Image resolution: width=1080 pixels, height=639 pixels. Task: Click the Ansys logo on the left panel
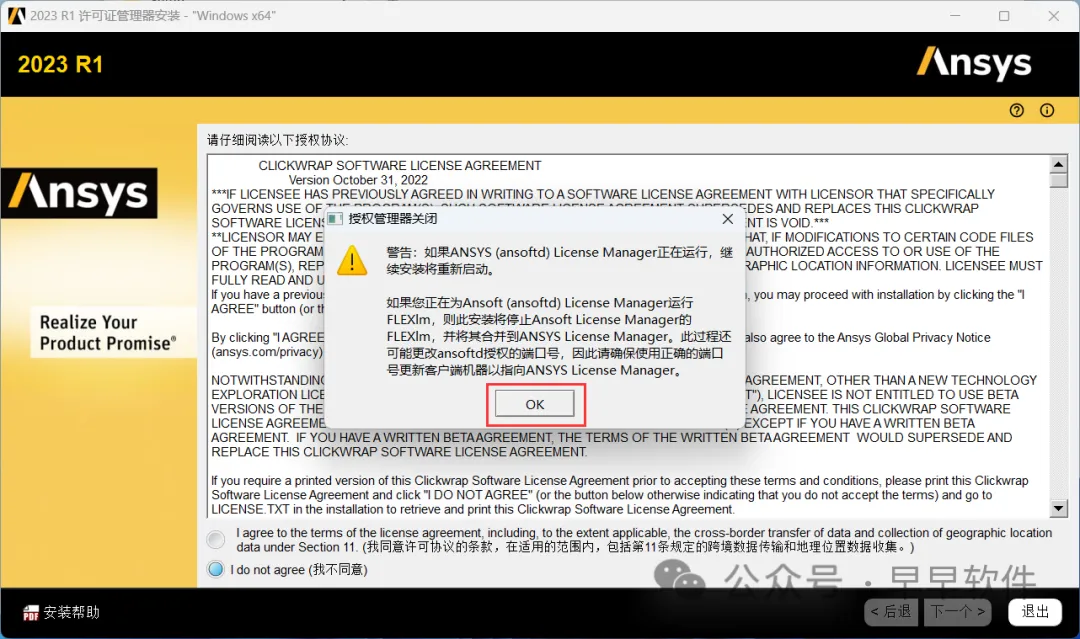pos(79,193)
